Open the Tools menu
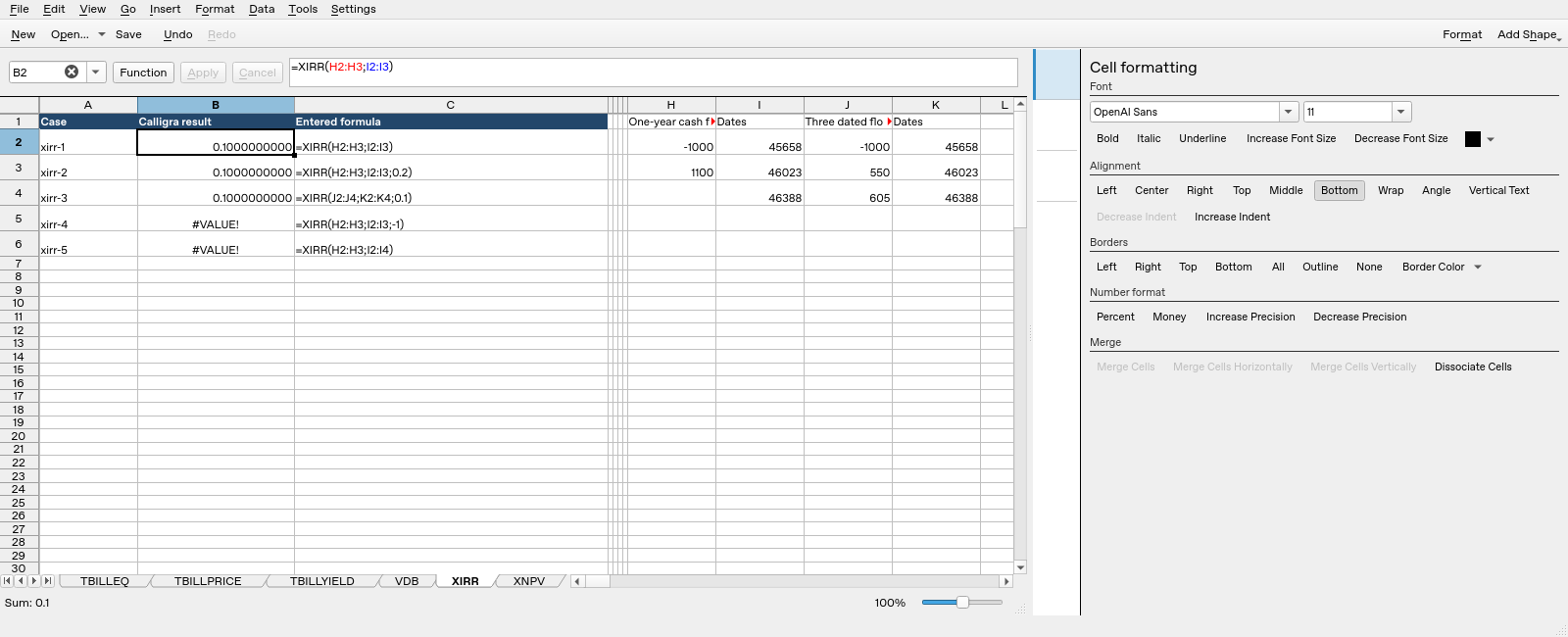The height and width of the screenshot is (637, 1568). coord(303,9)
